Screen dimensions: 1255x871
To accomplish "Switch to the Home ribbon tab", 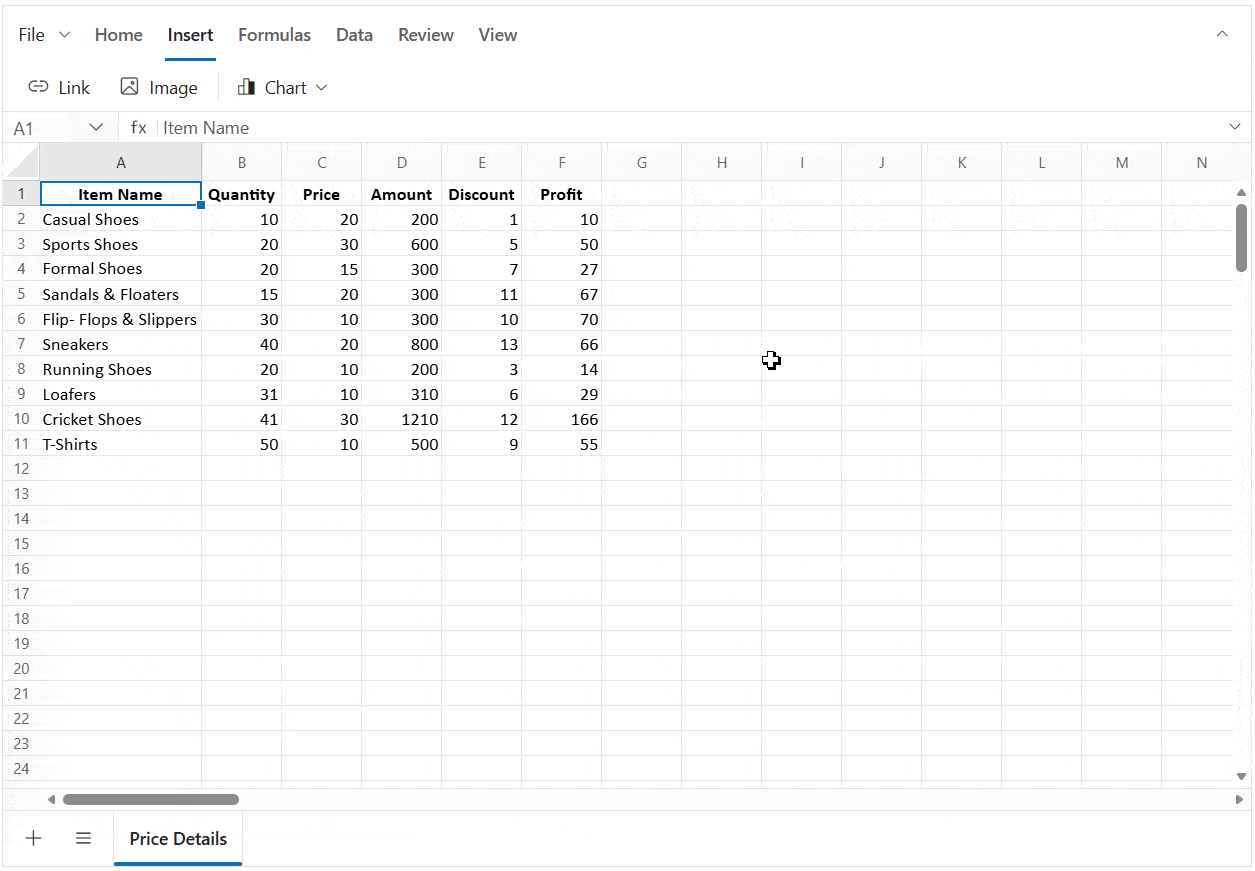I will click(x=118, y=34).
